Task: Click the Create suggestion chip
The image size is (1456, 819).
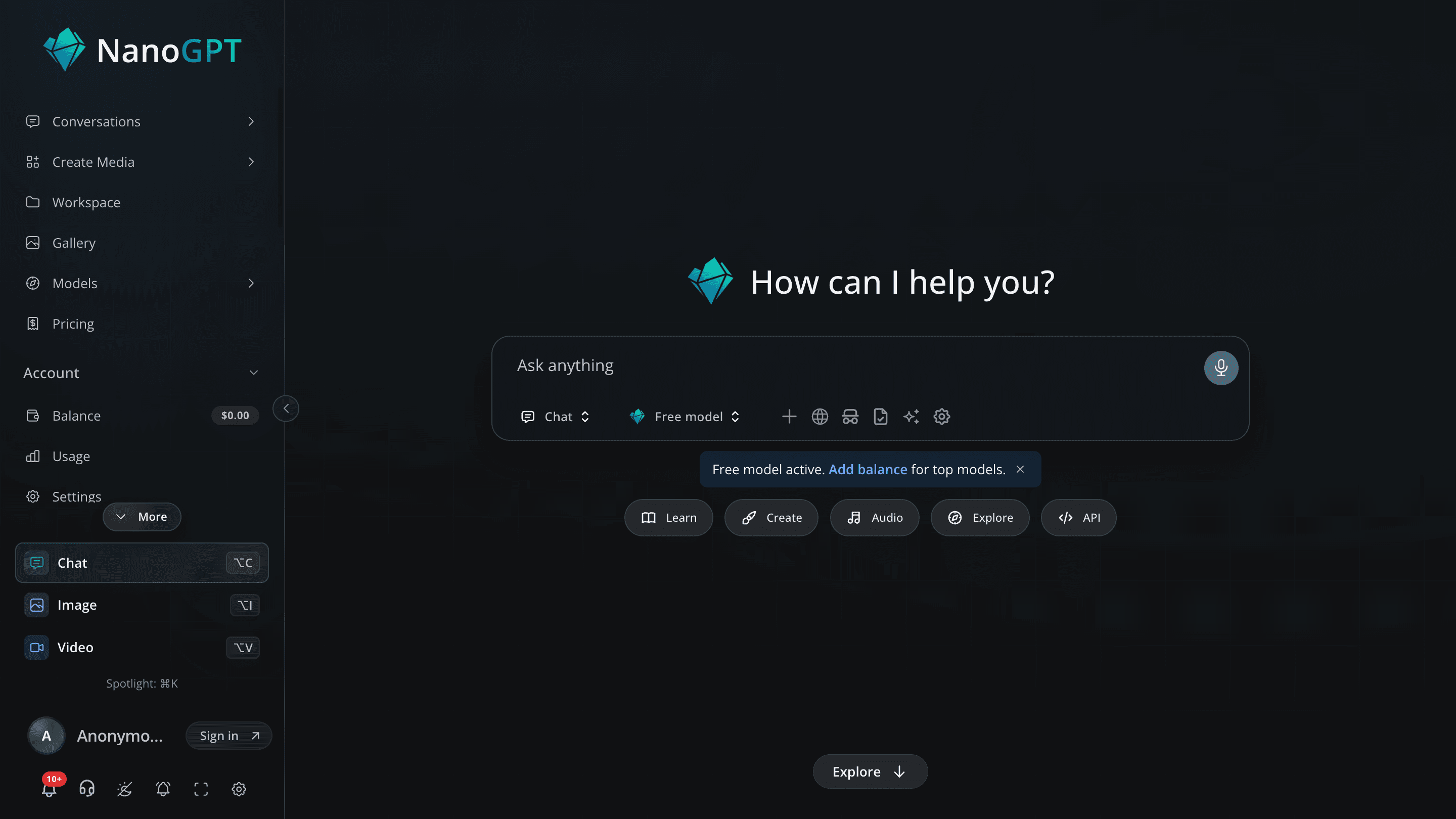Action: click(x=771, y=517)
